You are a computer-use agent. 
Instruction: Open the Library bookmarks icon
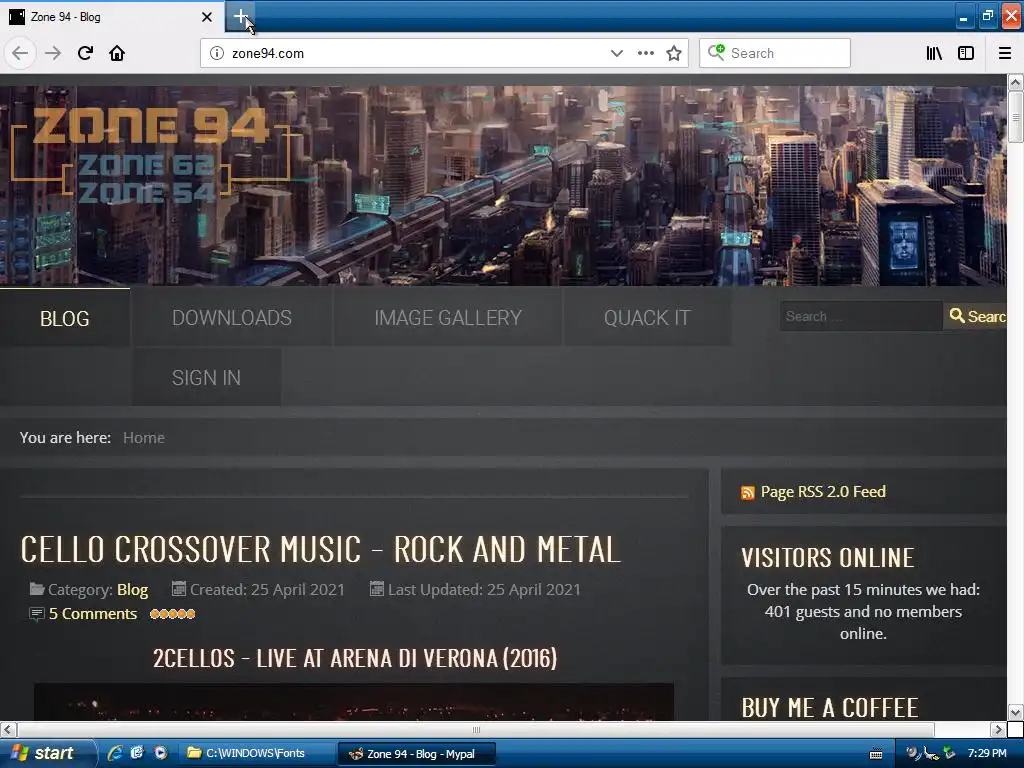934,53
